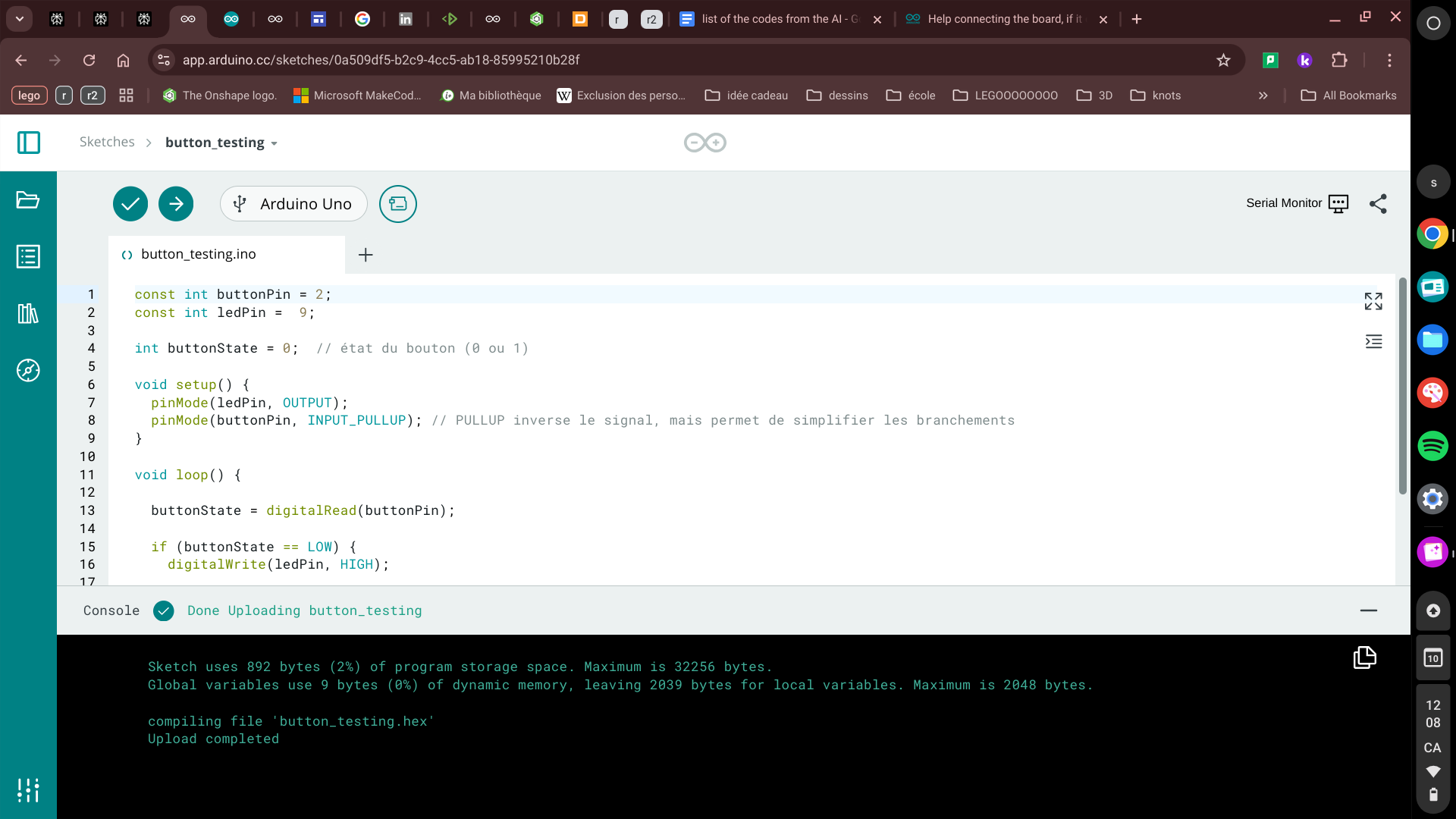Toggle the left sidebar panel
Viewport: 1456px width, 819px height.
tap(29, 143)
